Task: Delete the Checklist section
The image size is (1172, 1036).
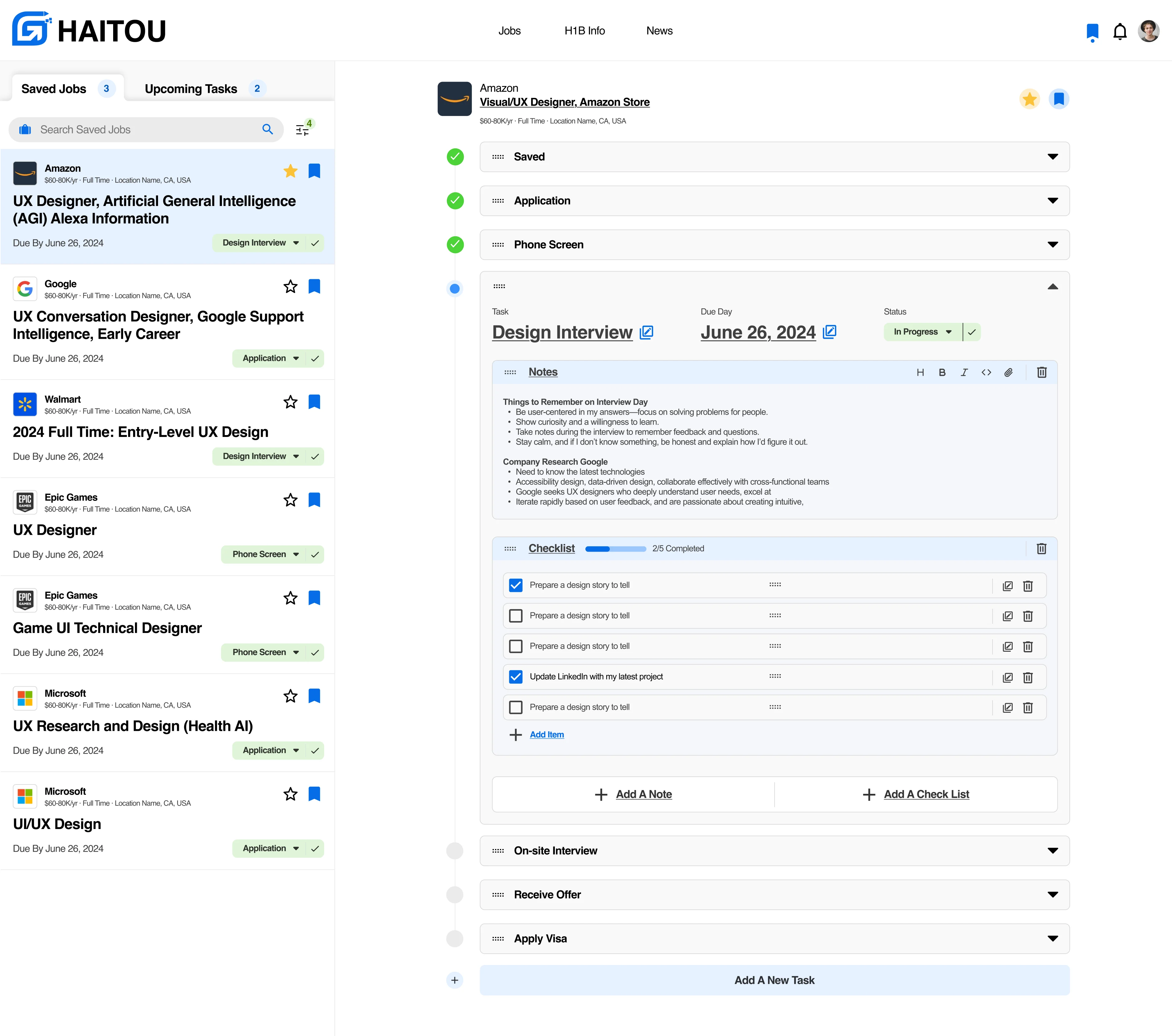Action: click(x=1042, y=549)
